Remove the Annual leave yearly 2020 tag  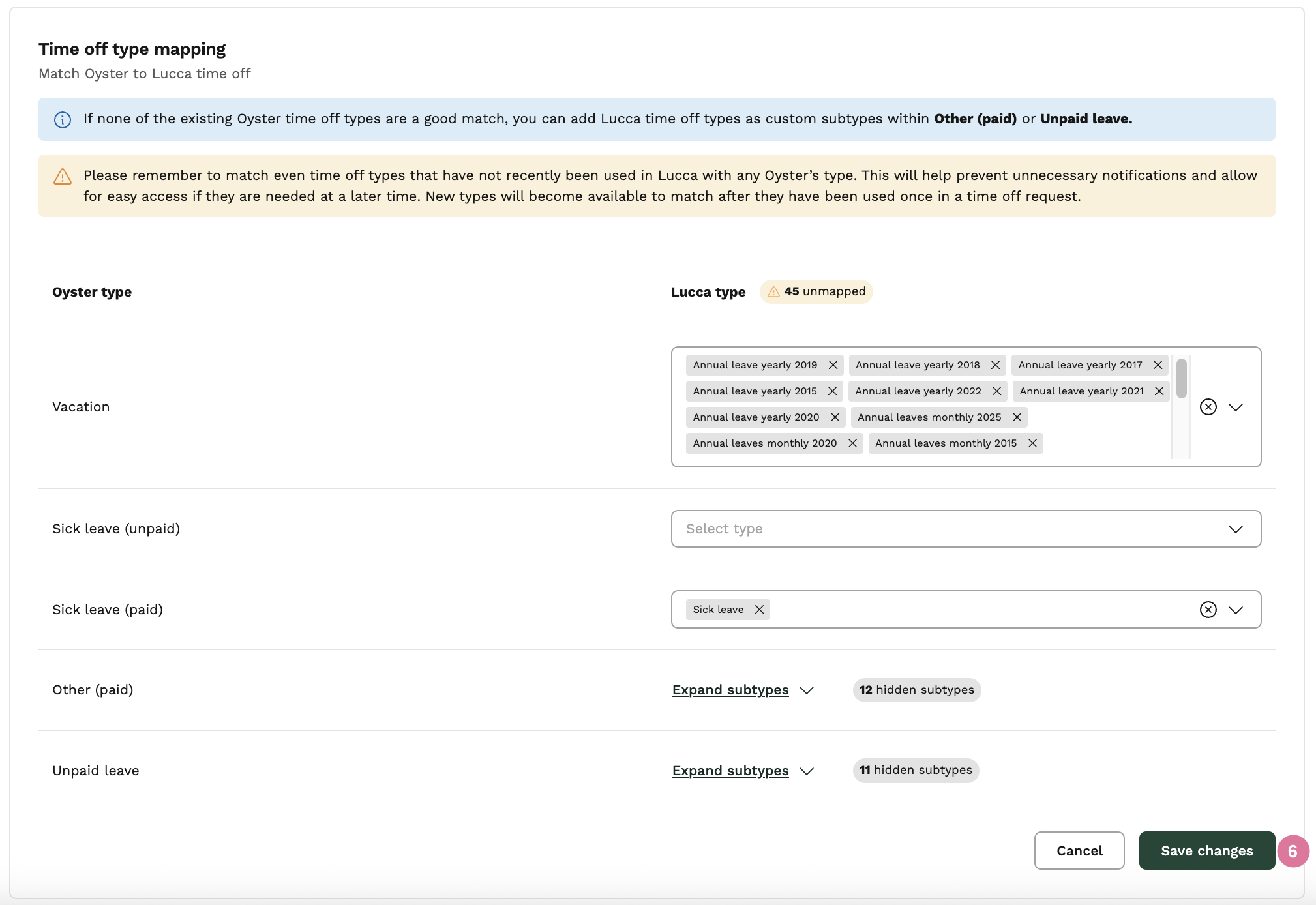click(x=835, y=417)
